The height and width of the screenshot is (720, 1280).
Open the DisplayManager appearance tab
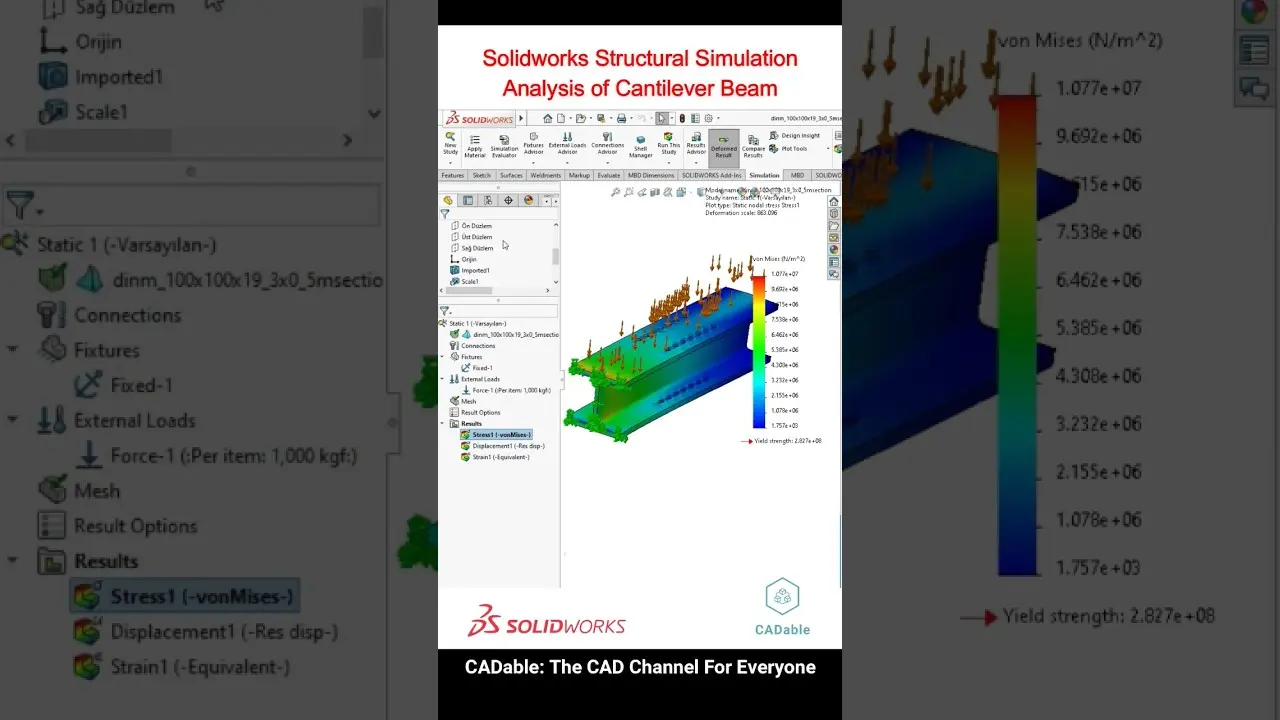[528, 200]
